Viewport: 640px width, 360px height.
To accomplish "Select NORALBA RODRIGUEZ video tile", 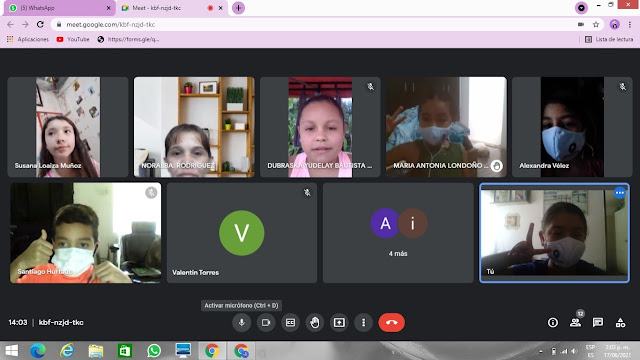I will (194, 127).
